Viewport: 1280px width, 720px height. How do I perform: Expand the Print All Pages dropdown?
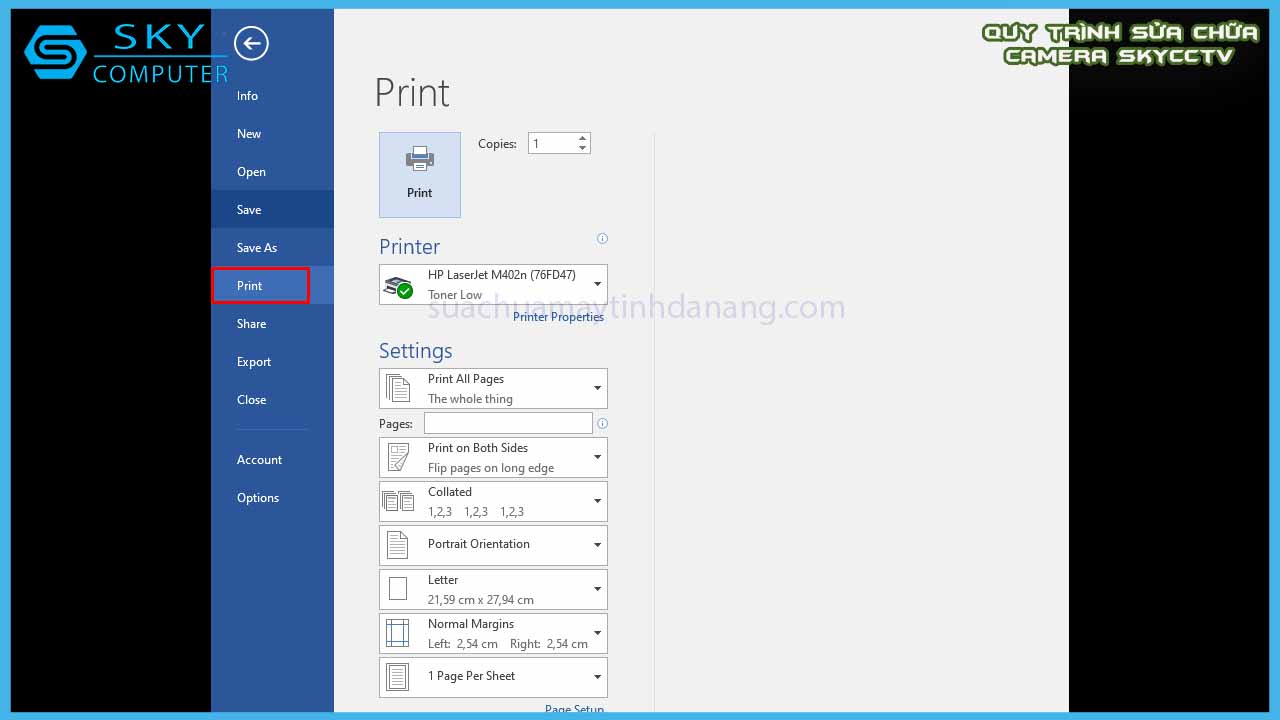click(x=493, y=388)
